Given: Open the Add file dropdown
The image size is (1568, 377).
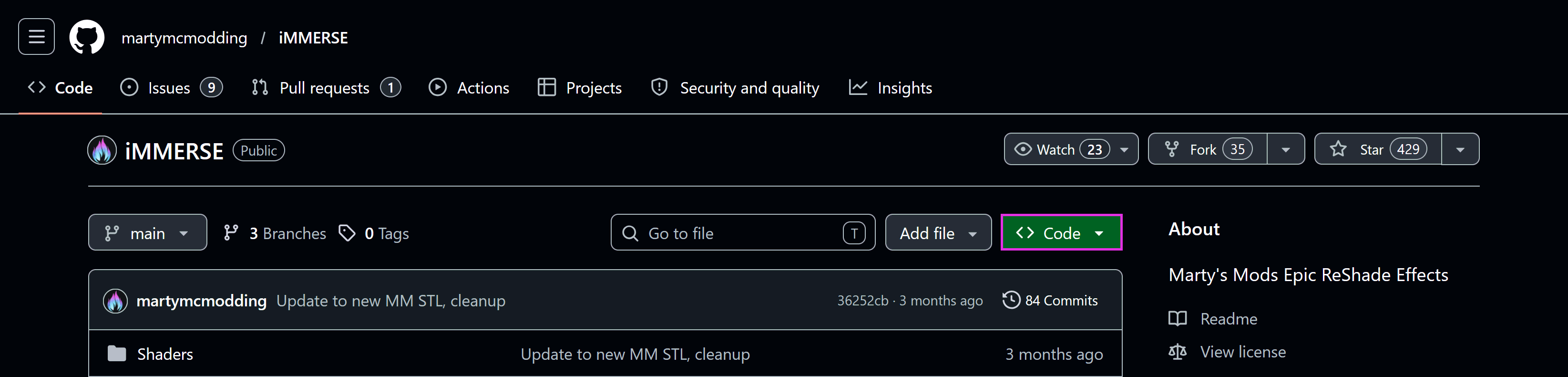Looking at the screenshot, I should 938,233.
